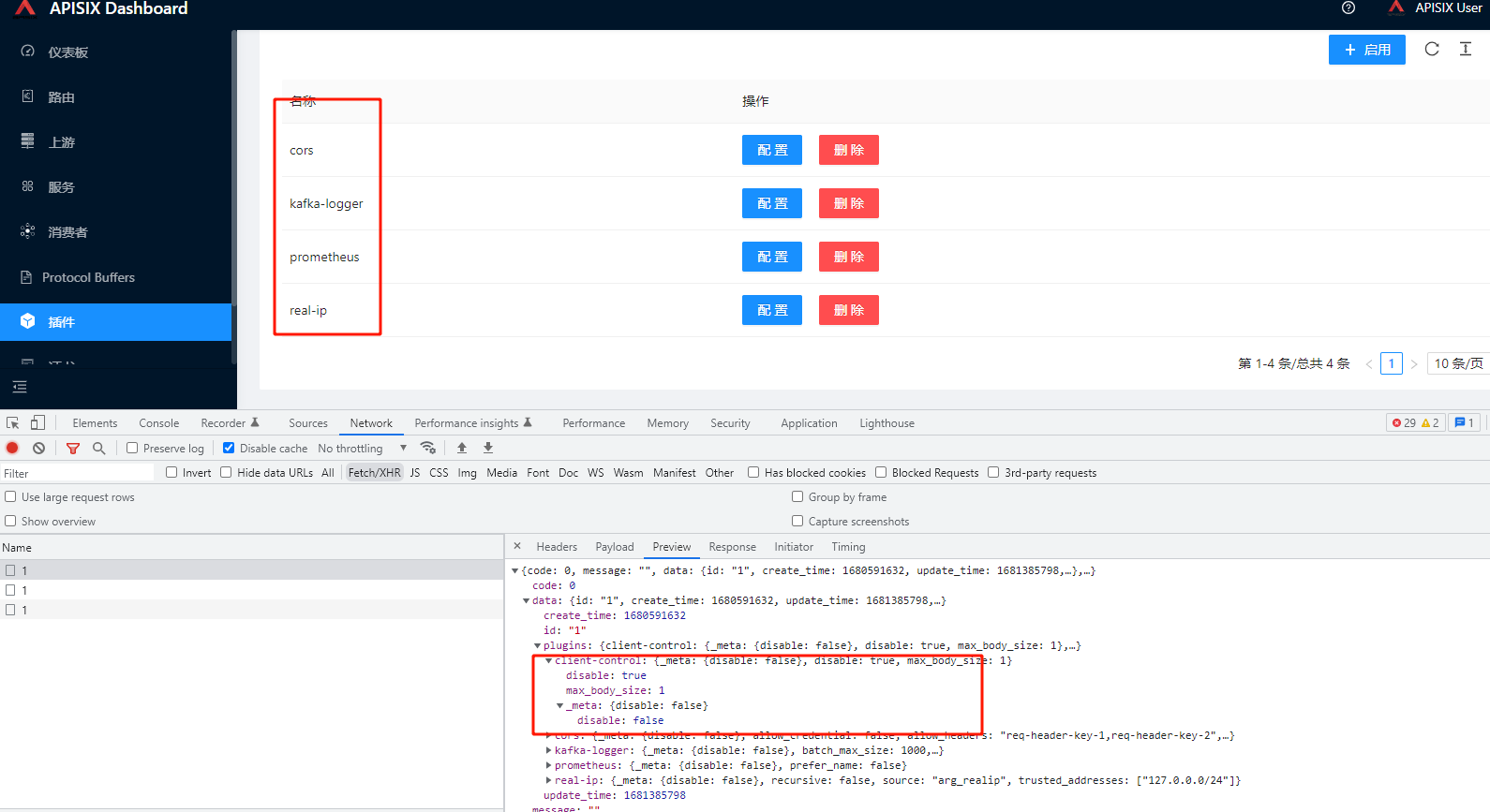Click the APISIX logo in header
Image resolution: width=1490 pixels, height=812 pixels.
pyautogui.click(x=25, y=8)
